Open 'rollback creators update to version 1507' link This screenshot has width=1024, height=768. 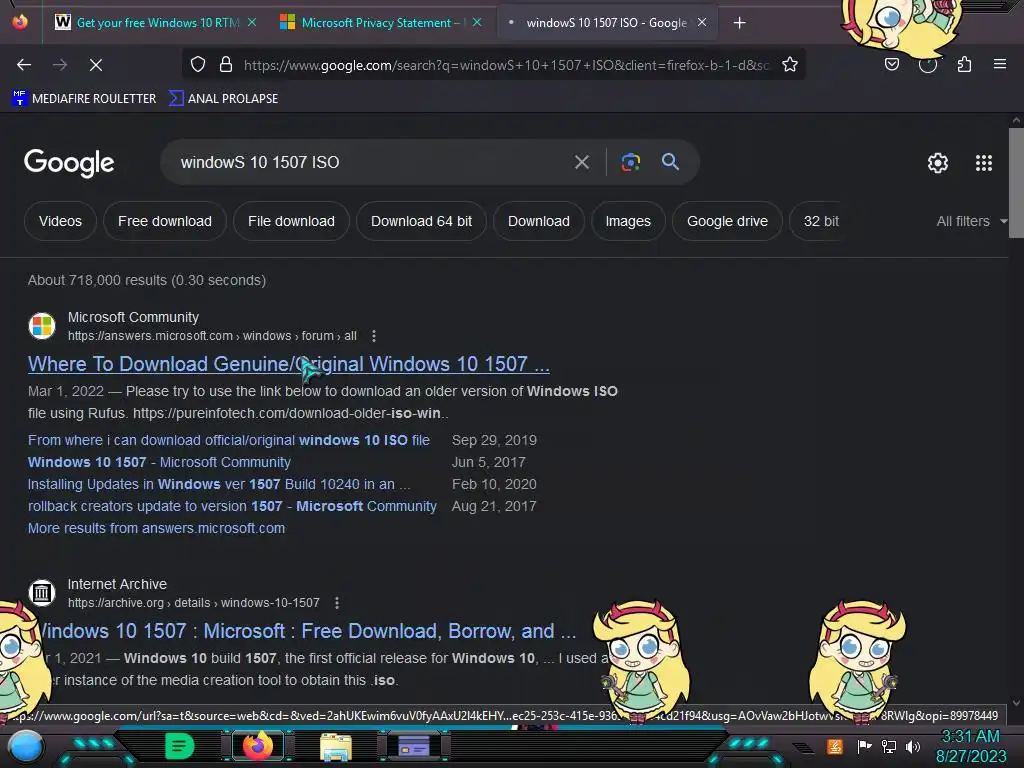232,506
